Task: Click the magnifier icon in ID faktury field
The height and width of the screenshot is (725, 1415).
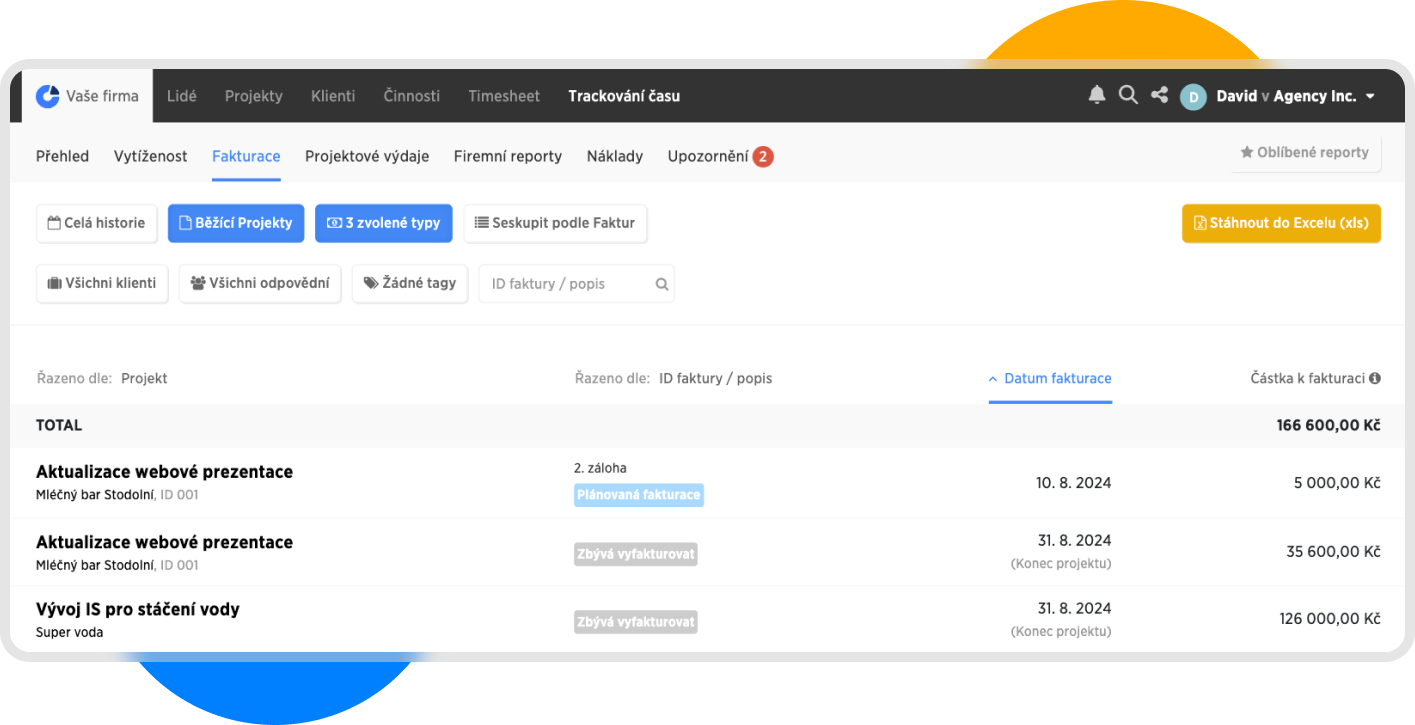Action: [x=661, y=284]
